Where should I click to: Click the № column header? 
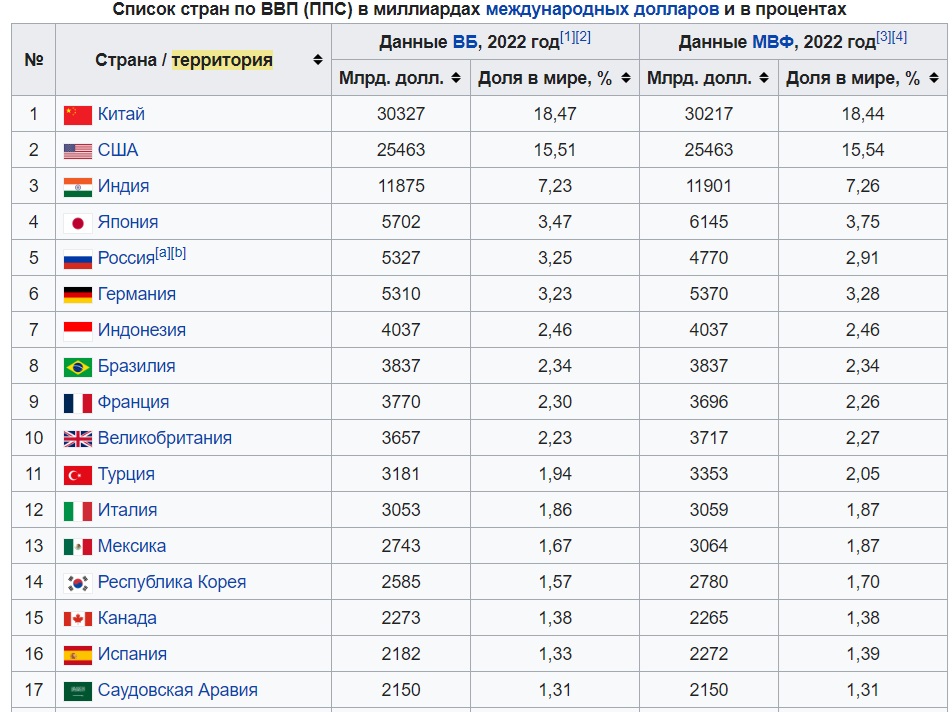pos(33,59)
